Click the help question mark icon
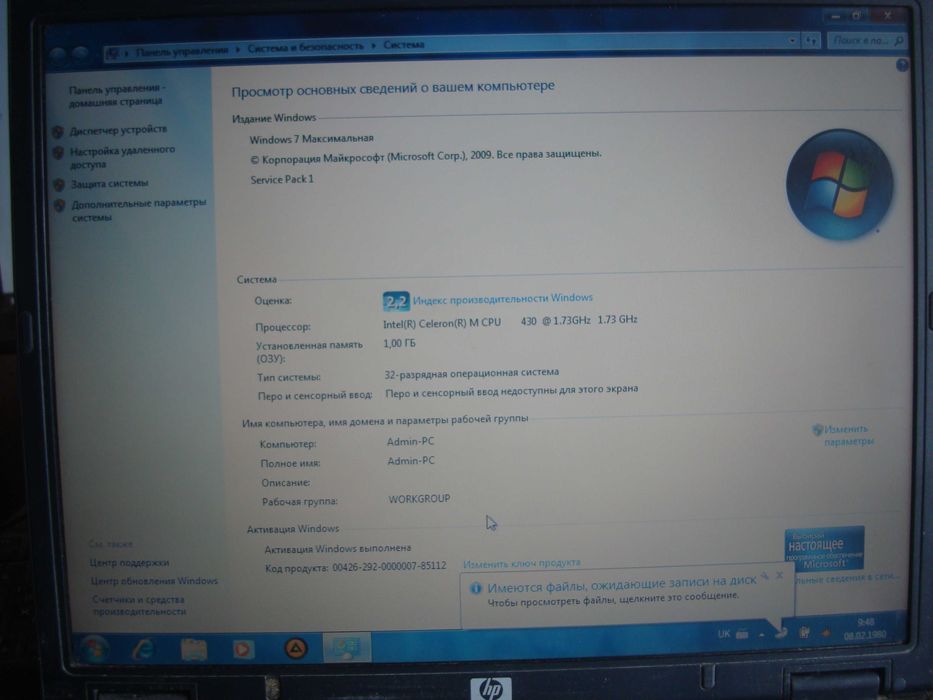Viewport: 933px width, 700px height. coord(902,65)
